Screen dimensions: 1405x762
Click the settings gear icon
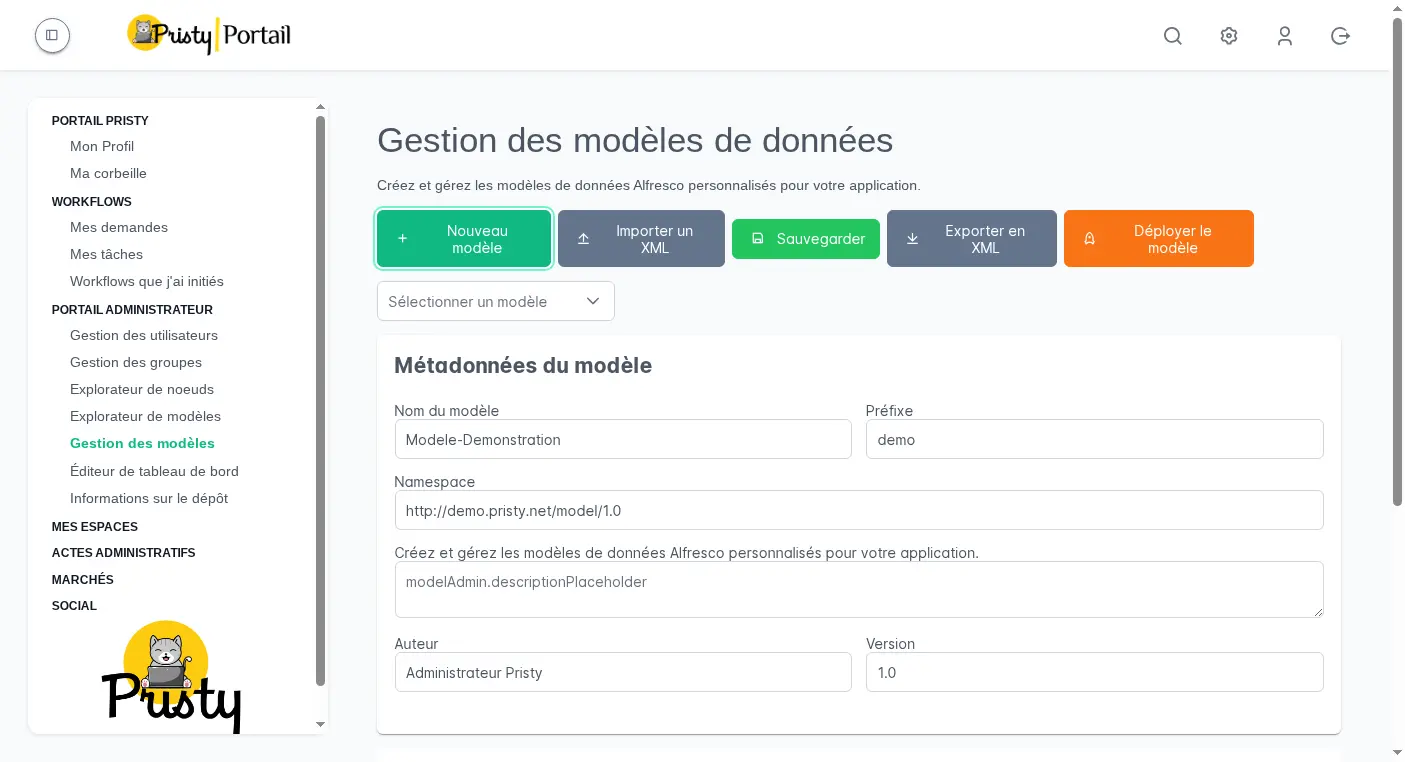(1228, 35)
